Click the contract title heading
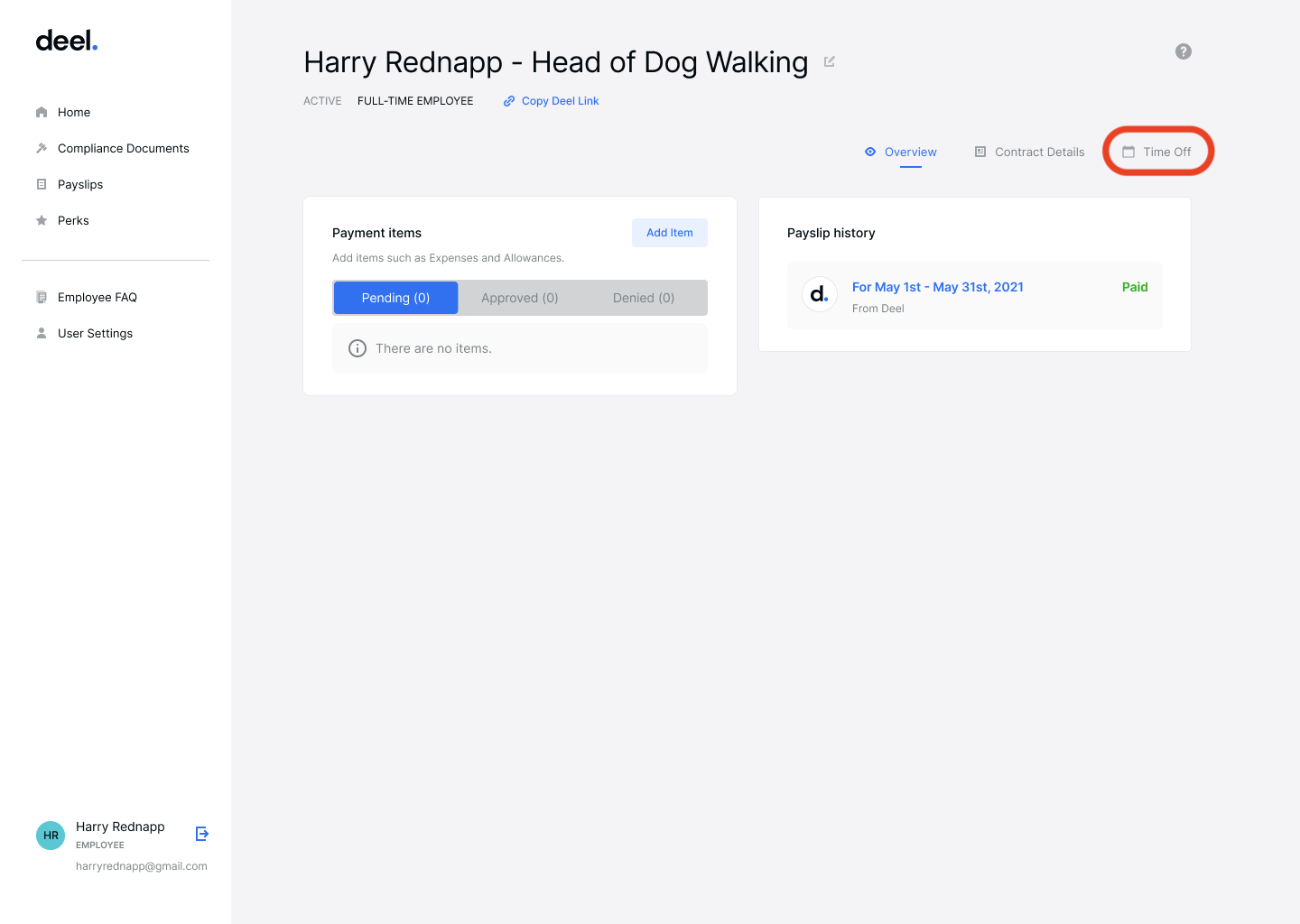The image size is (1300, 924). (556, 62)
